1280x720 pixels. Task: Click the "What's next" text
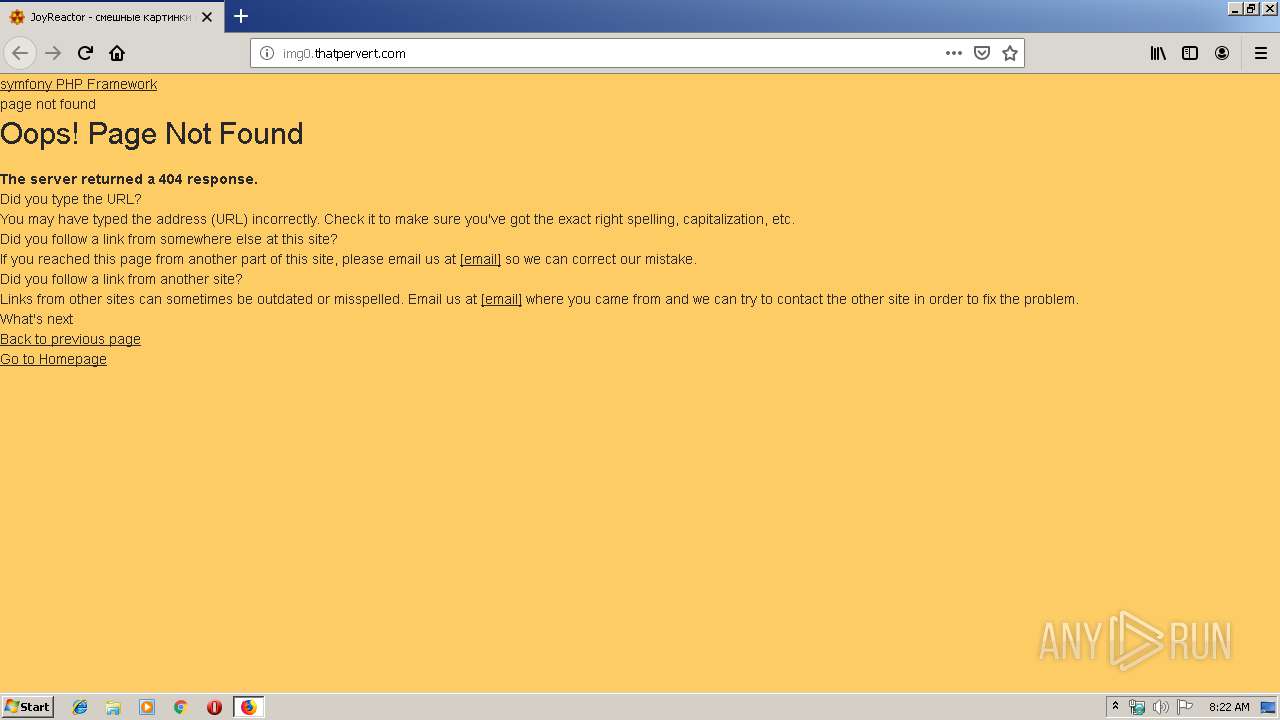(x=37, y=319)
